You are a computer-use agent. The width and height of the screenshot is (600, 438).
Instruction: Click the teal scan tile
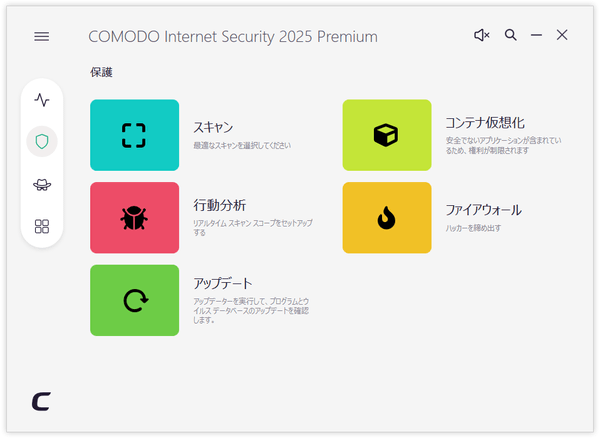tap(134, 135)
